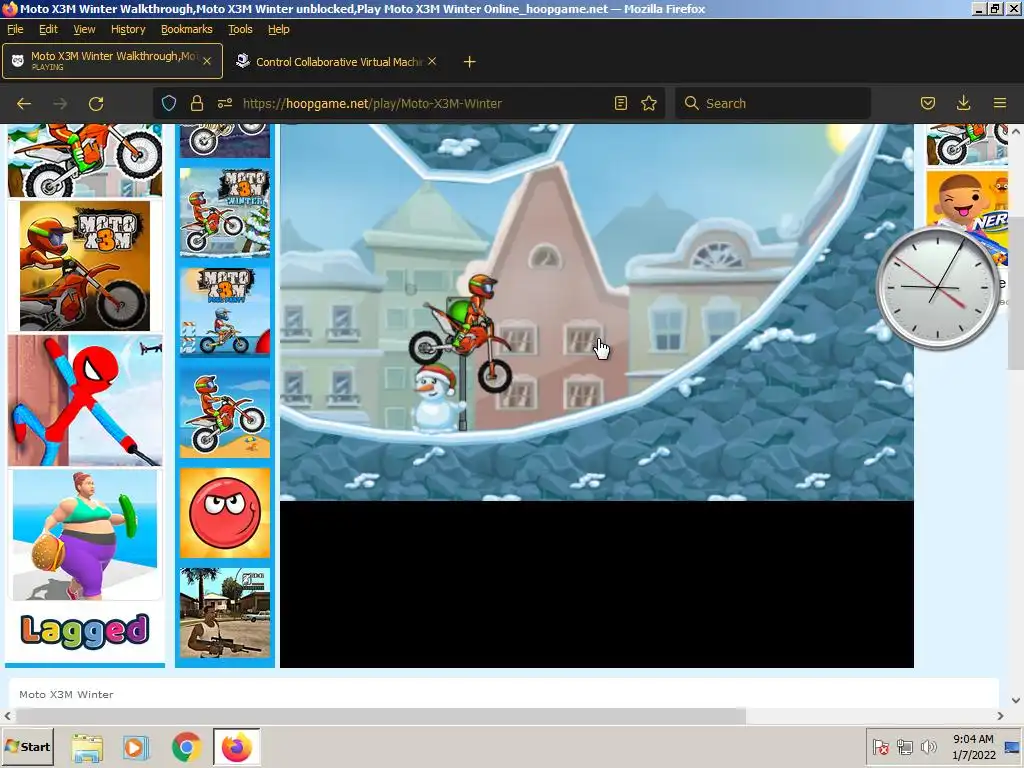Click the analog clock desktop gadget
The image size is (1024, 768).
point(937,289)
